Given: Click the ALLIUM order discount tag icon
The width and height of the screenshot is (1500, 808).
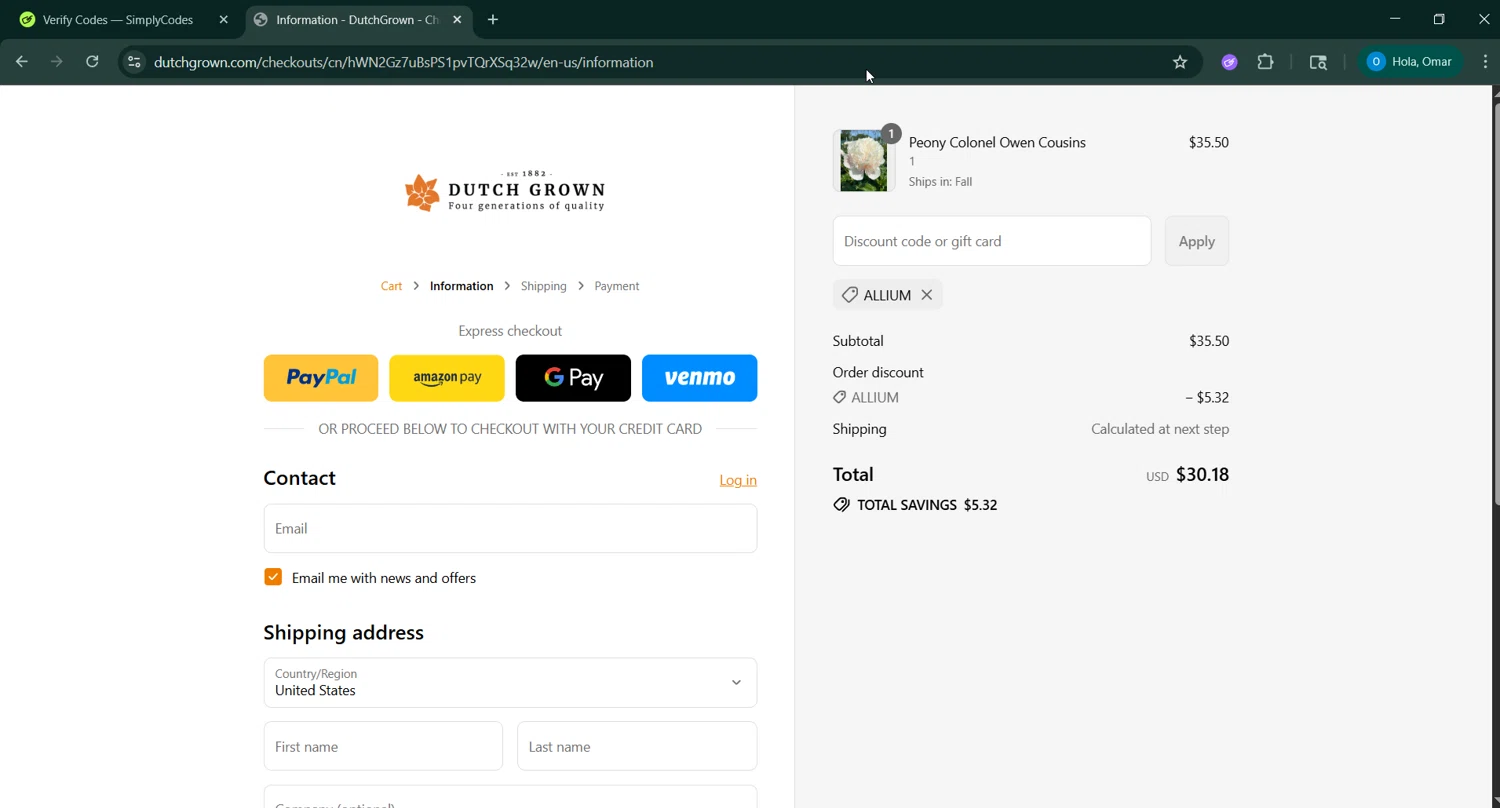Looking at the screenshot, I should [x=840, y=397].
